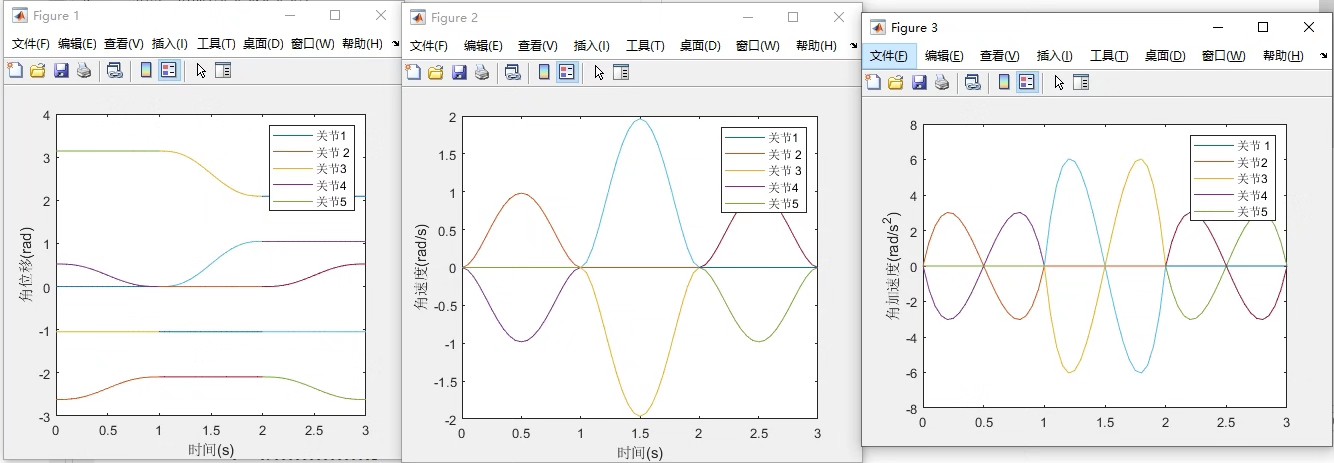Select 关节4 legend entry in Figure 2
The height and width of the screenshot is (463, 1334).
763,187
